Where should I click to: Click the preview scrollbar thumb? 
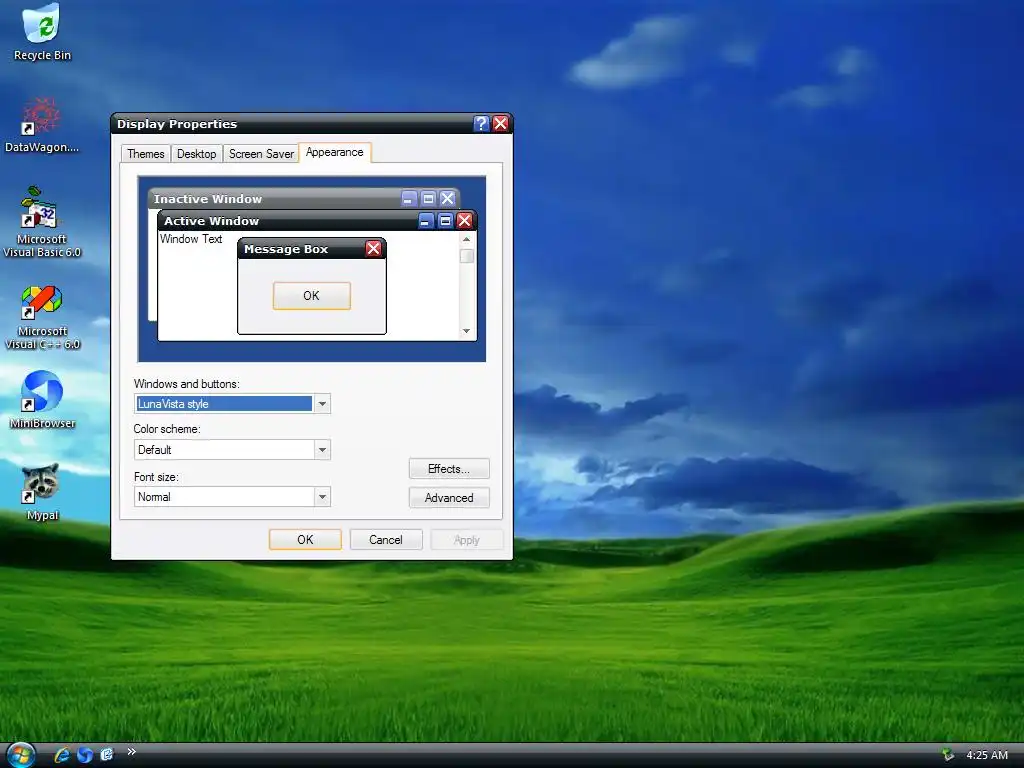click(466, 255)
